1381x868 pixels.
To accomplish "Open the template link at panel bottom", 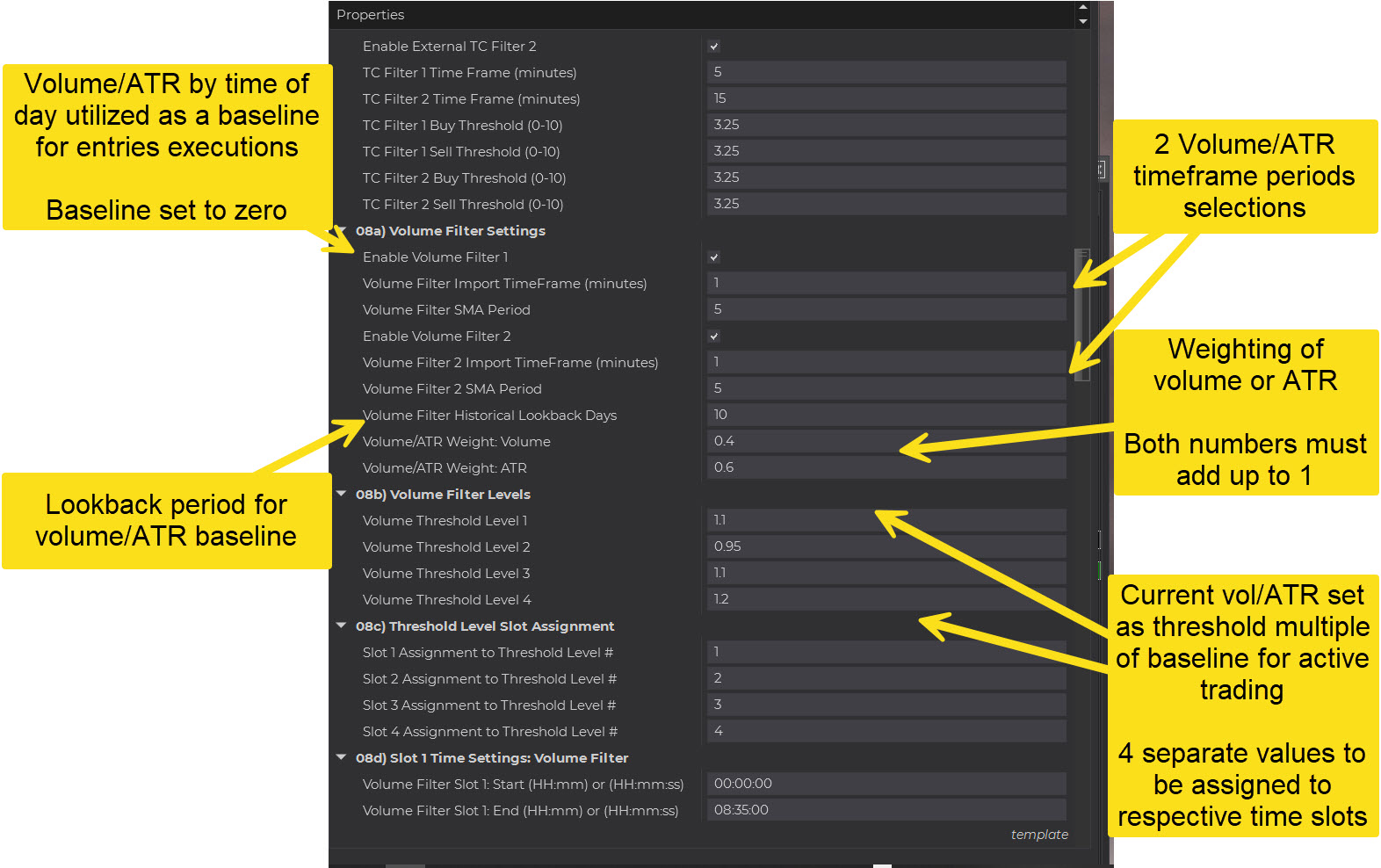I will [1038, 835].
